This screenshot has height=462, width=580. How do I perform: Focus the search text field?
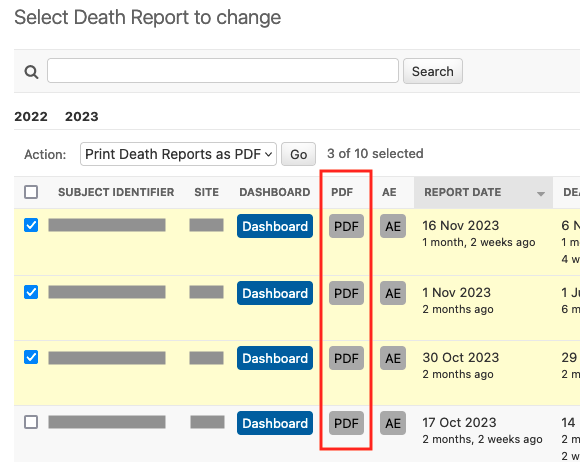[x=223, y=70]
